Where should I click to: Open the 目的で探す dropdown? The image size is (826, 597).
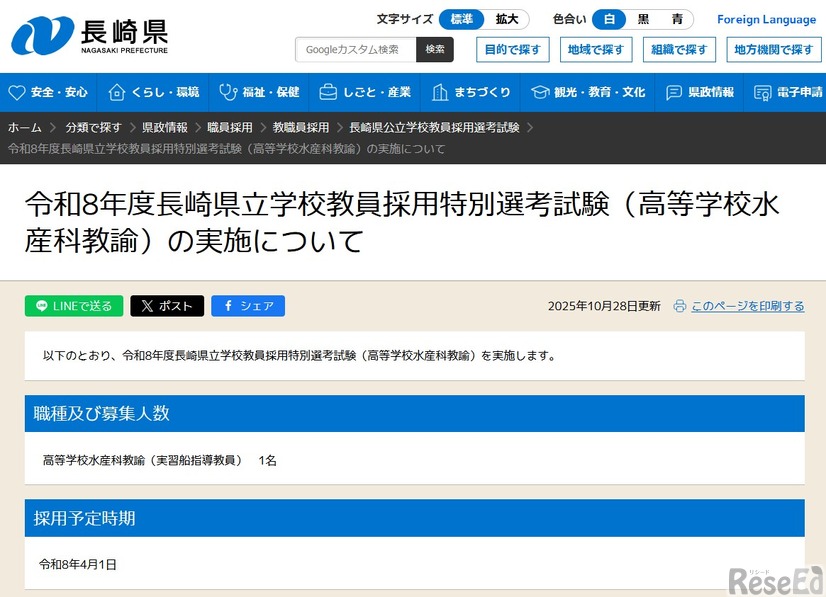(512, 48)
